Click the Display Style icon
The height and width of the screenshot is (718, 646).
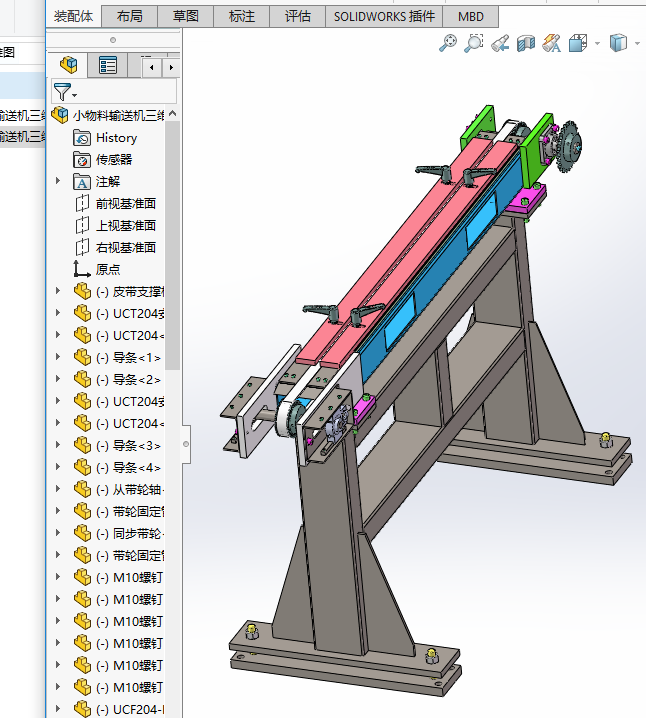[x=618, y=44]
